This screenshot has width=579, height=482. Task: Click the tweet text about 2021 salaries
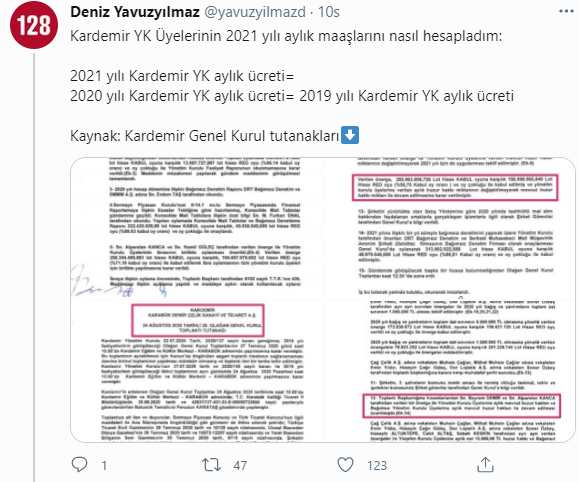pos(286,36)
